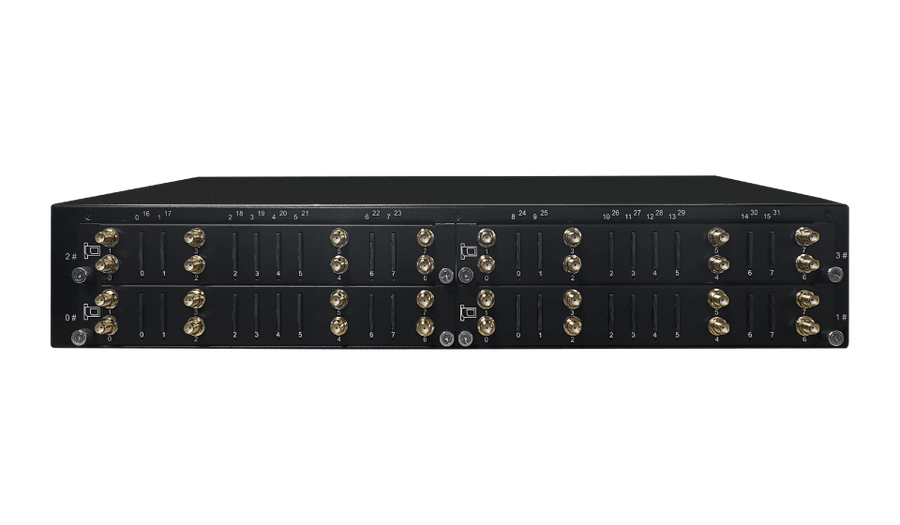Click SIM slot 4 on module 2#
900x525 pixels.
pos(278,250)
